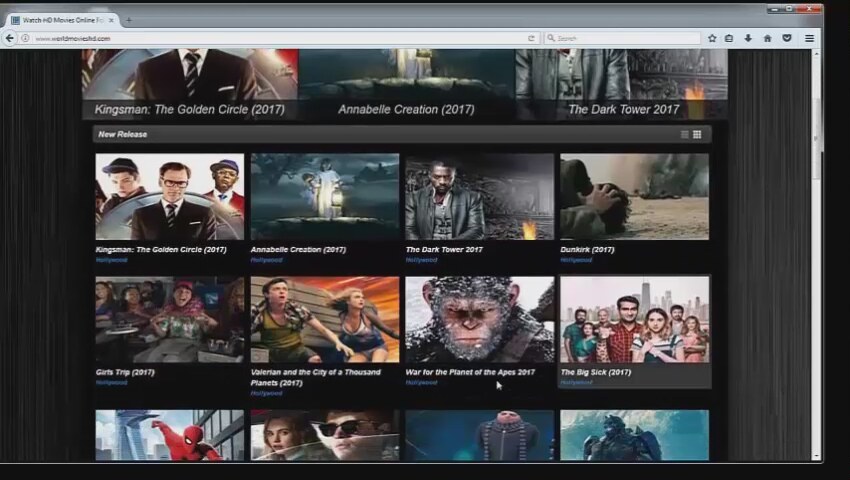Focus the browser Search box
This screenshot has width=850, height=480.
point(623,39)
